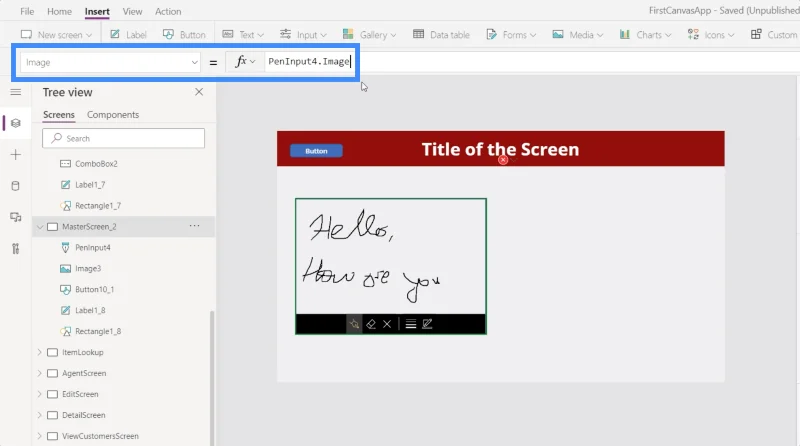
Task: Open the Action tab
Action: [x=168, y=11]
